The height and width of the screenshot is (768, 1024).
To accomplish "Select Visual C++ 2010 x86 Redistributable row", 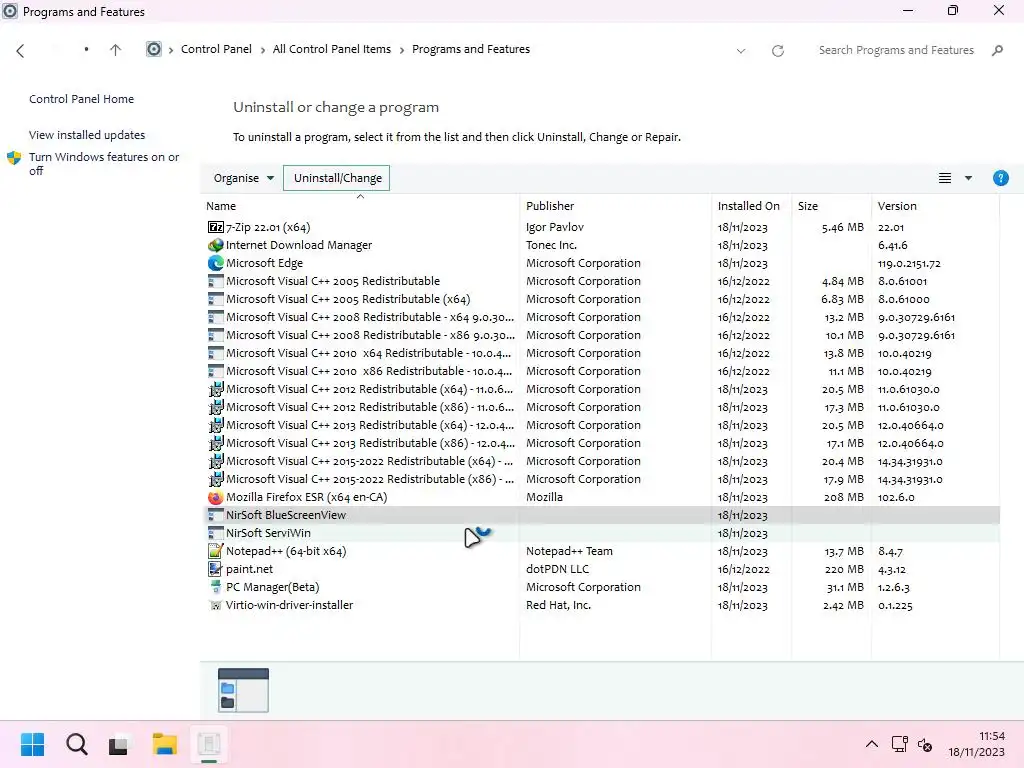I will click(x=601, y=371).
